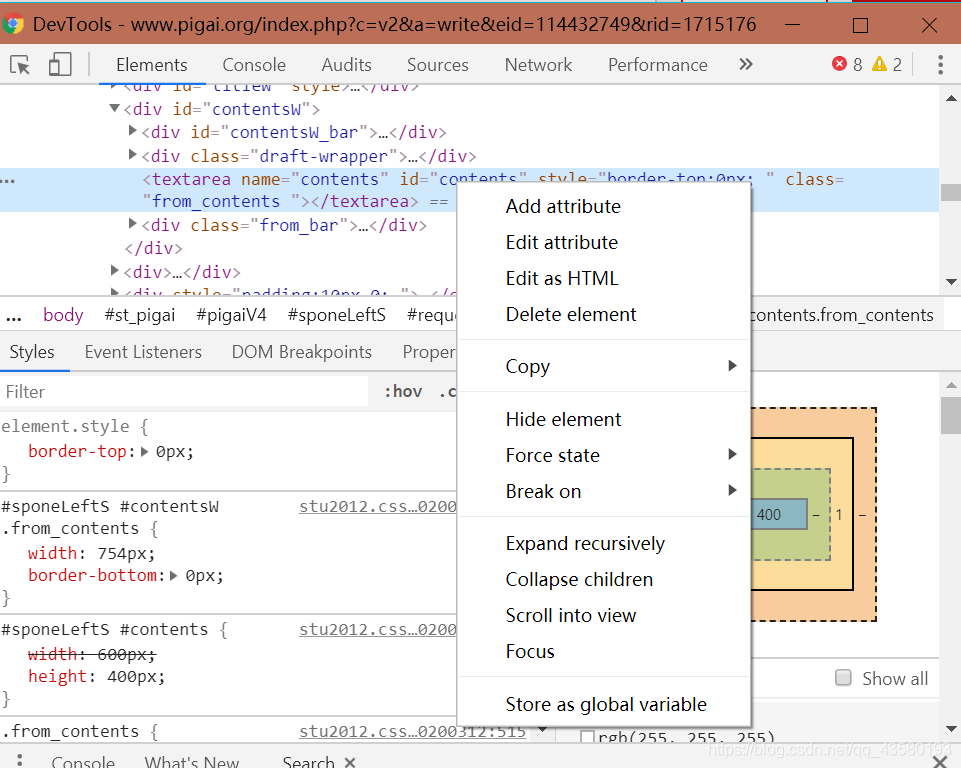This screenshot has height=768, width=961.
Task: Select Store as global variable
Action: tap(604, 704)
